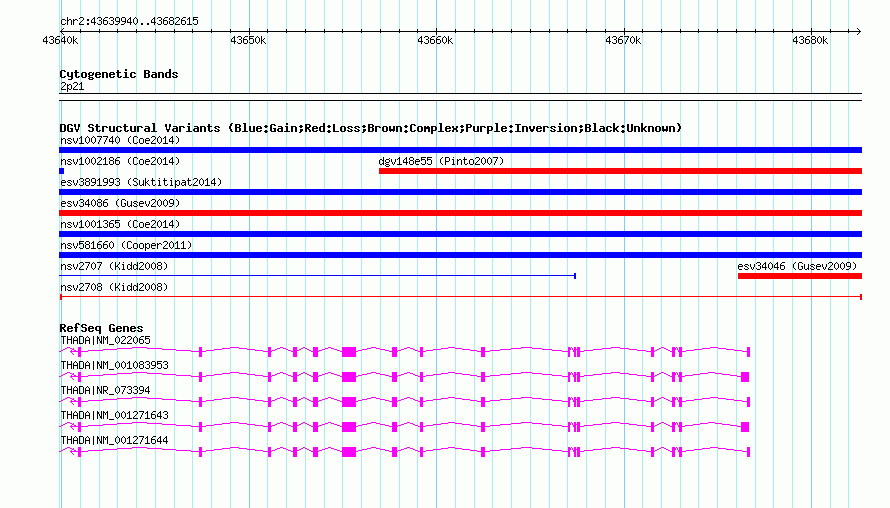
Task: Click the red bar under dgv148e55
Action: (620, 171)
